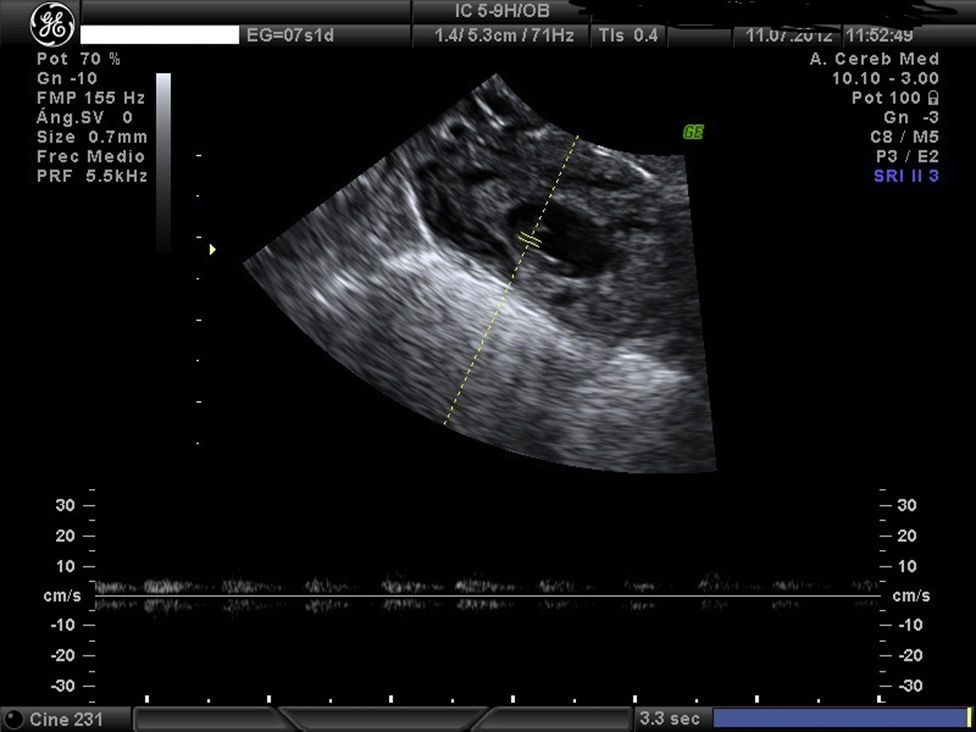Click the A. Cereb Med preset label
The height and width of the screenshot is (732, 976).
click(x=874, y=59)
